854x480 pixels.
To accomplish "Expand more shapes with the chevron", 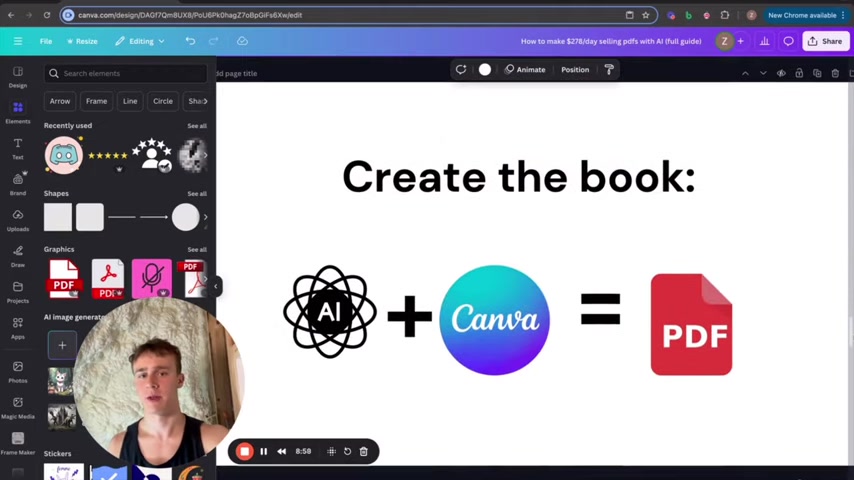I will point(205,217).
